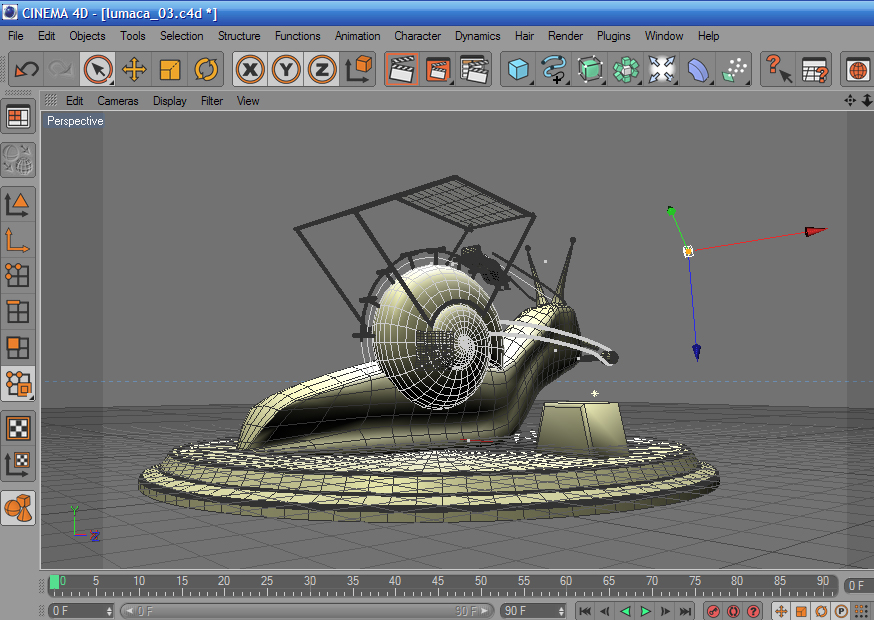The width and height of the screenshot is (874, 620).
Task: Click the Undo arrow icon
Action: [x=27, y=70]
